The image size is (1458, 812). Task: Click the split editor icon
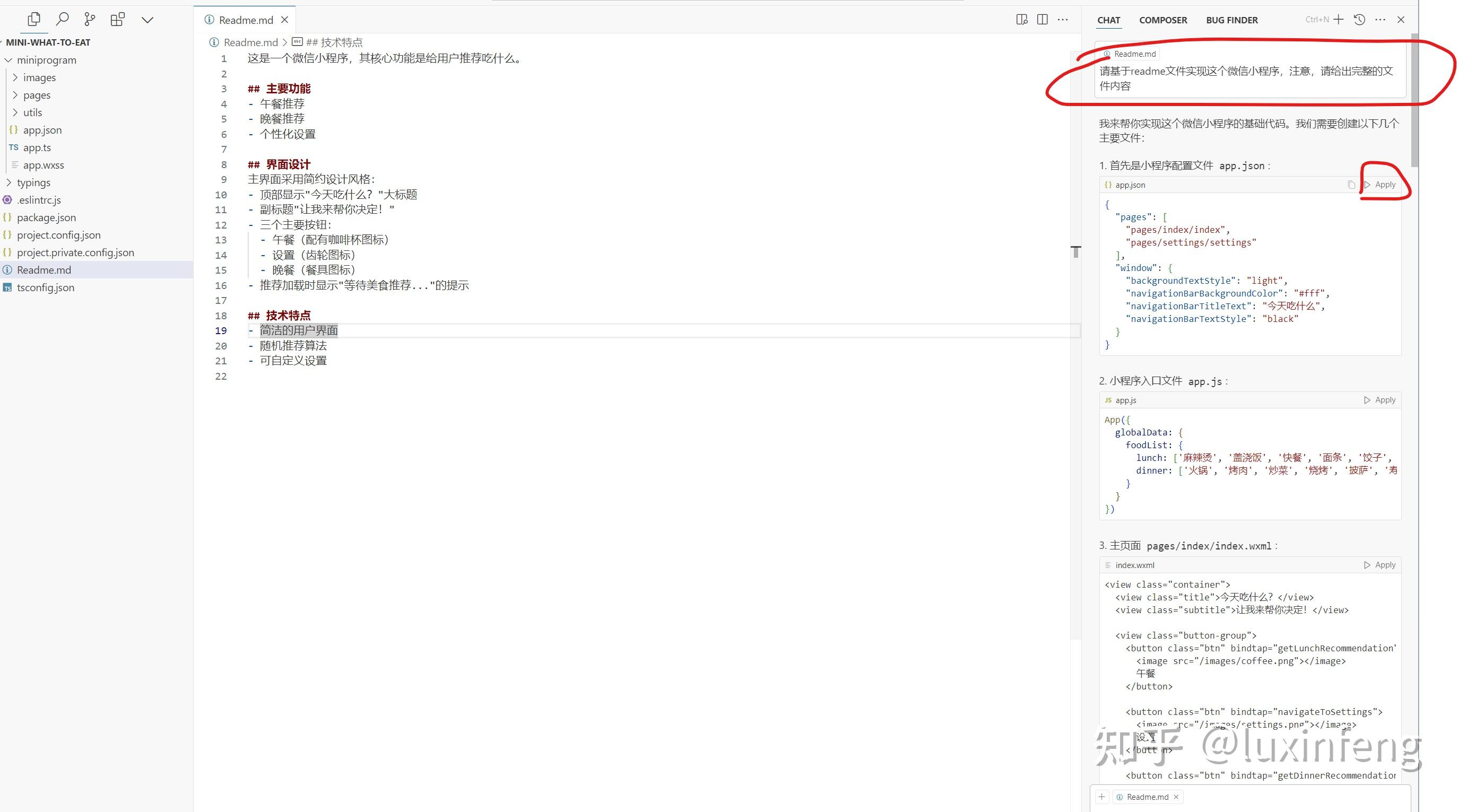[x=1042, y=20]
